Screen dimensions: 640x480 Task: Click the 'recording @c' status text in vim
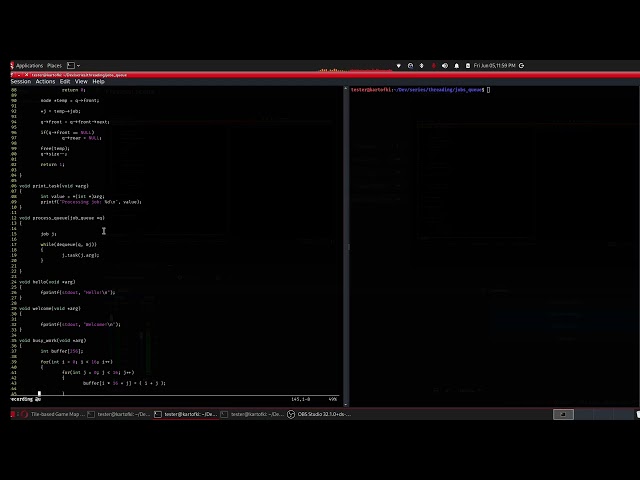[26, 399]
